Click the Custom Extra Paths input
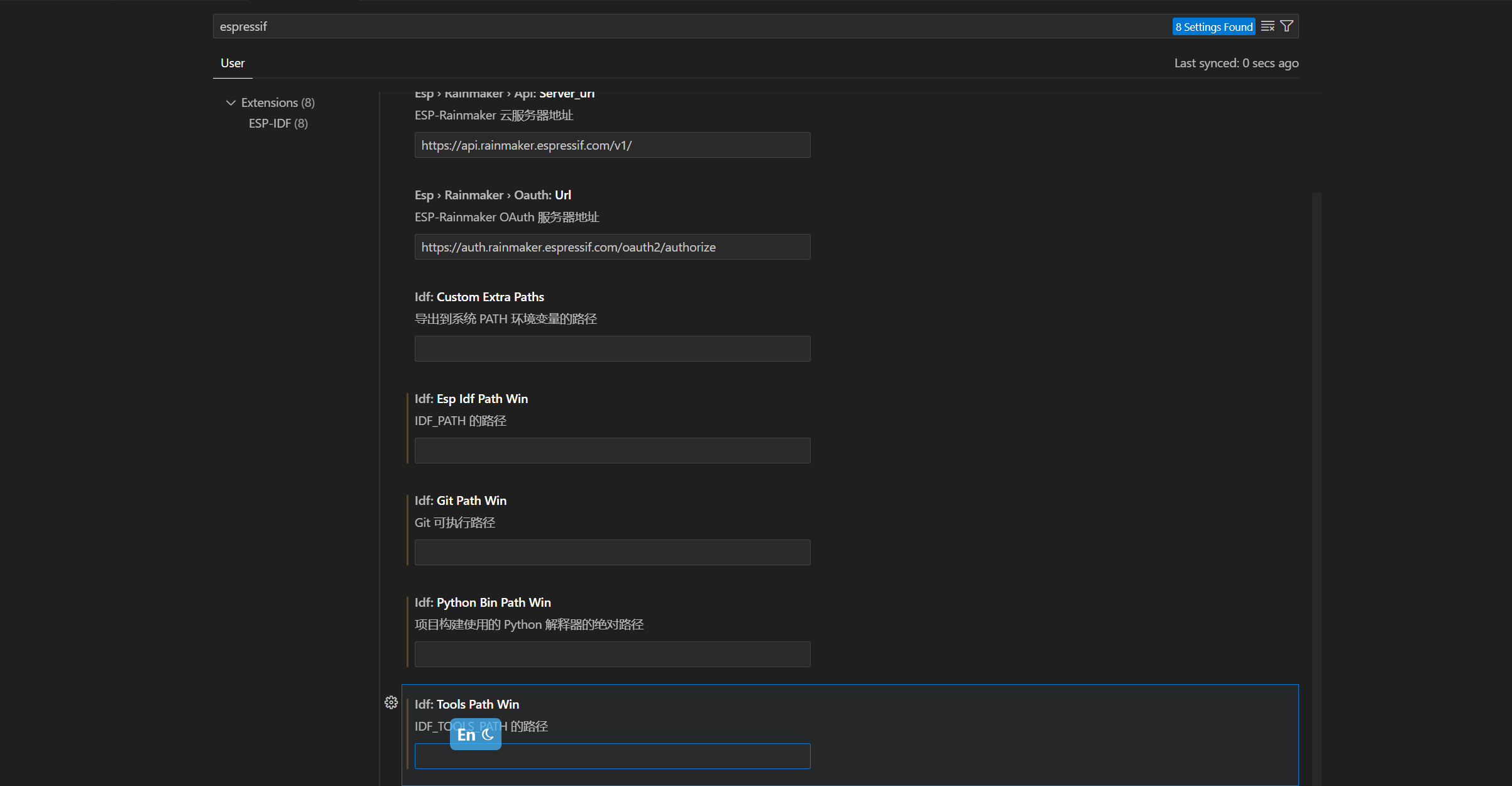The height and width of the screenshot is (786, 1512). coord(612,349)
